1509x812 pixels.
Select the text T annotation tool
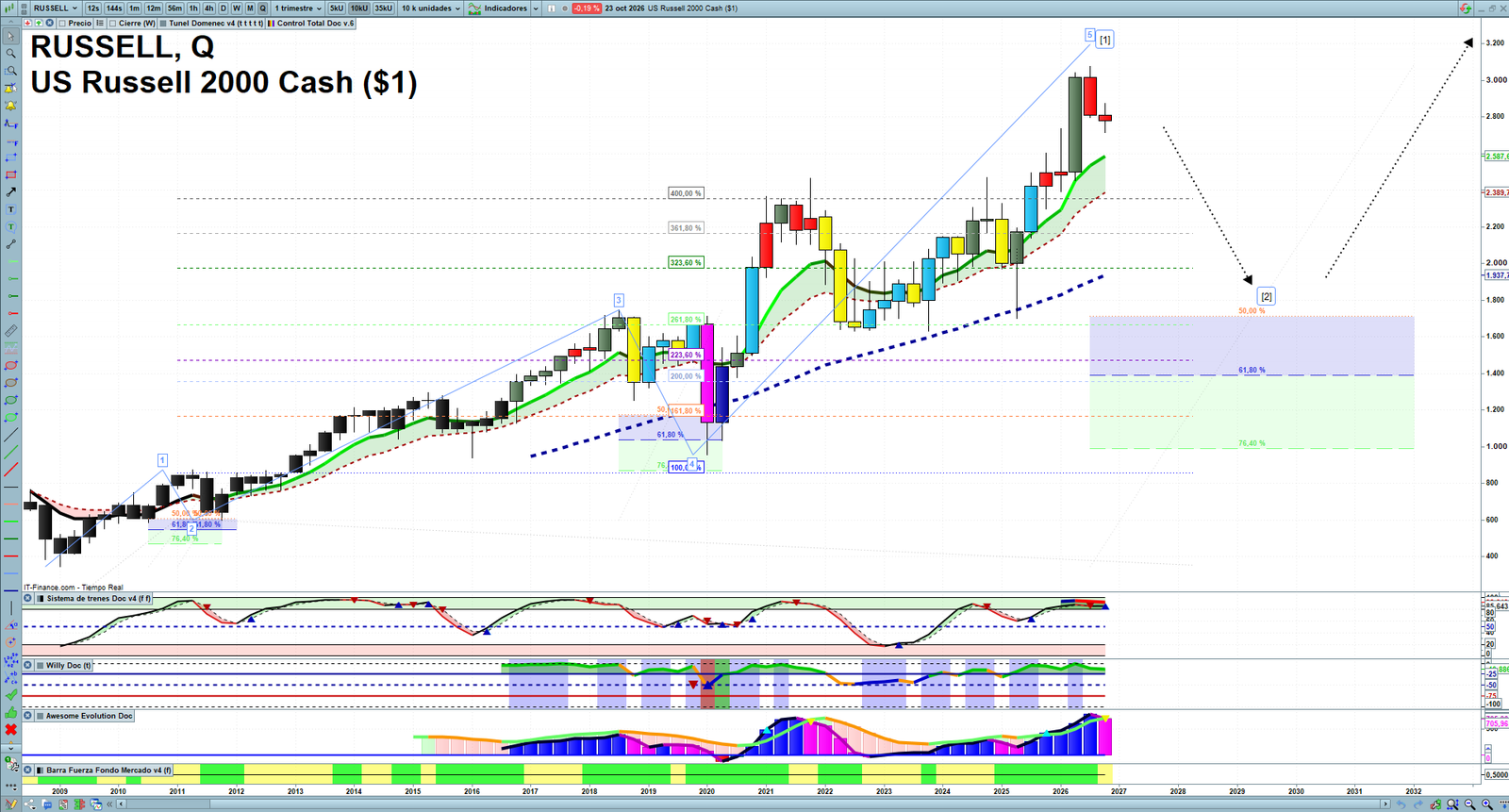click(10, 209)
